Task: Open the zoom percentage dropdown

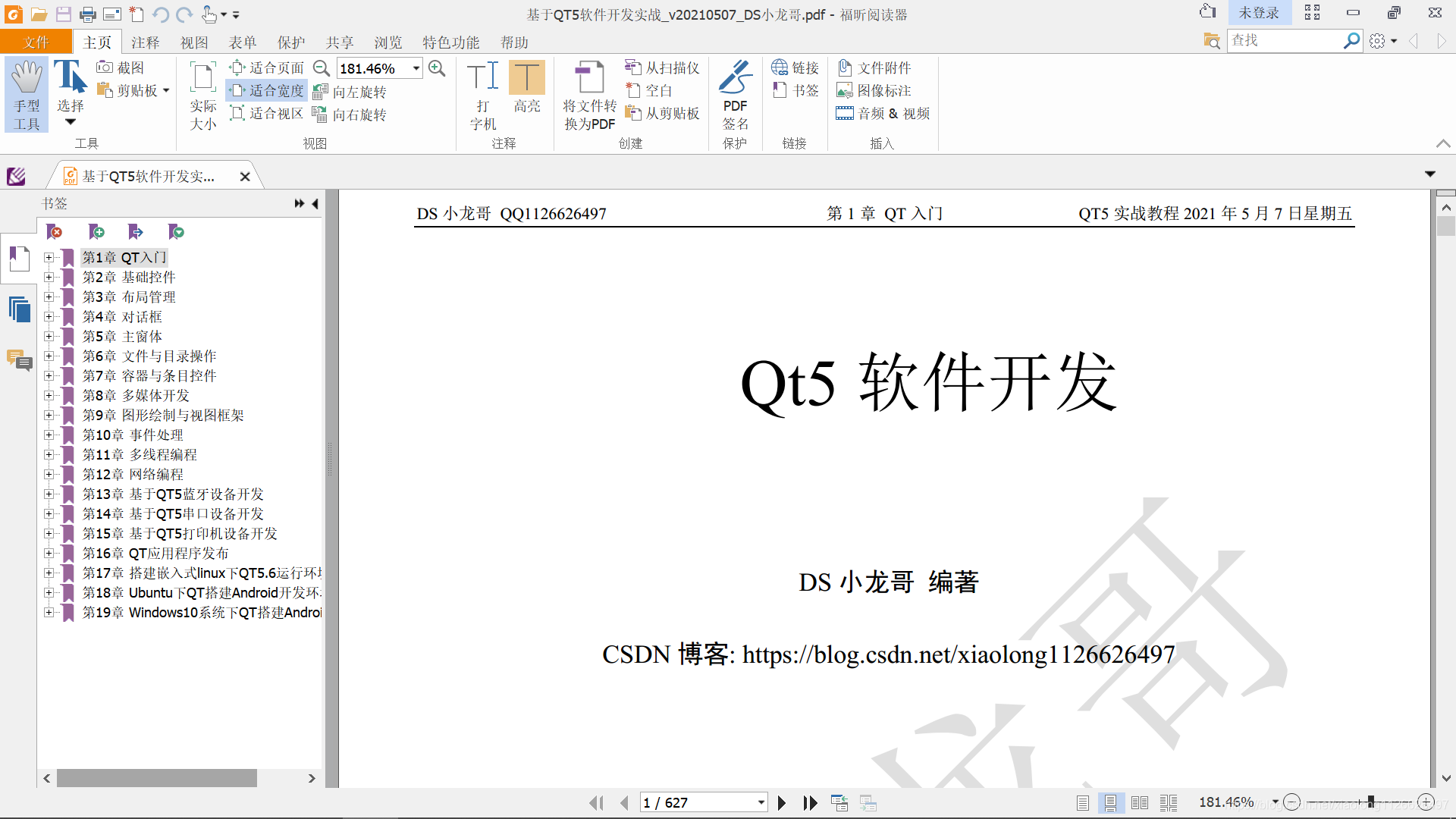Action: (416, 68)
